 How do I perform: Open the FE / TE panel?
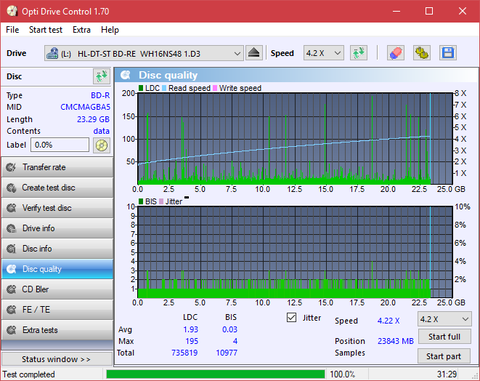click(x=57, y=310)
